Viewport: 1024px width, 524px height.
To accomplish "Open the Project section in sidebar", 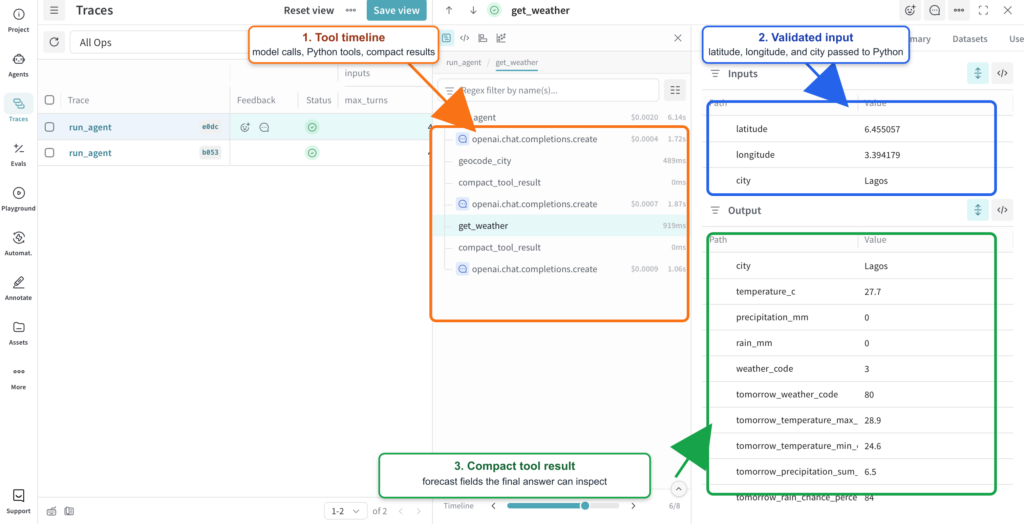I will (18, 20).
